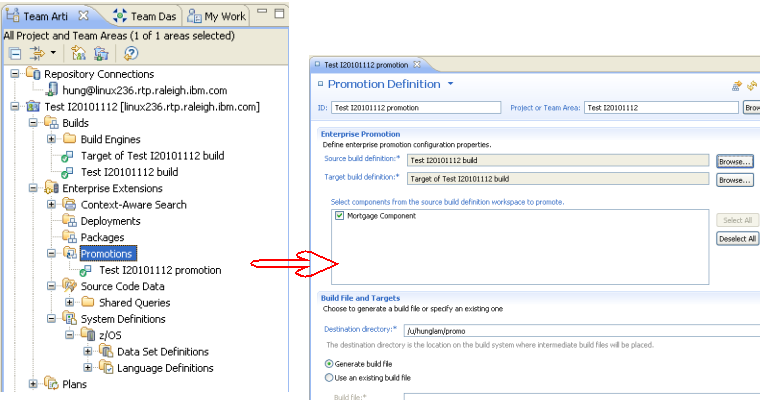Collapse the Repository Connections node
This screenshot has width=760, height=400.
pos(15,74)
